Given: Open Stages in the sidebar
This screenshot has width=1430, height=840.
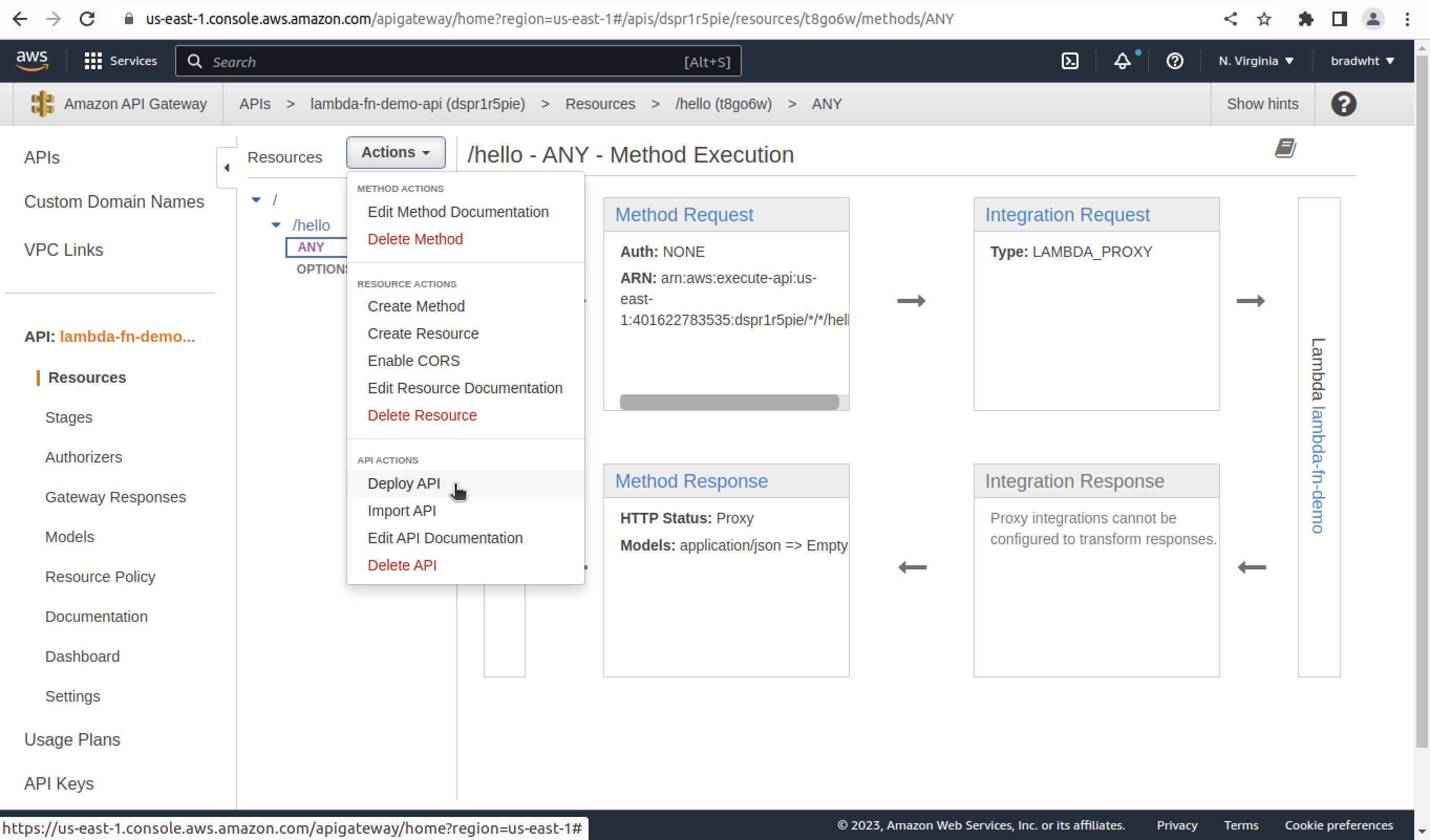Looking at the screenshot, I should pyautogui.click(x=69, y=417).
